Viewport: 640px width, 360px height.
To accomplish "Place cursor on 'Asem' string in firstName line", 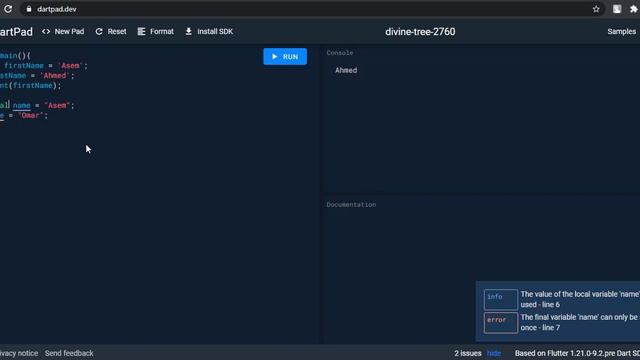I will 71,66.
